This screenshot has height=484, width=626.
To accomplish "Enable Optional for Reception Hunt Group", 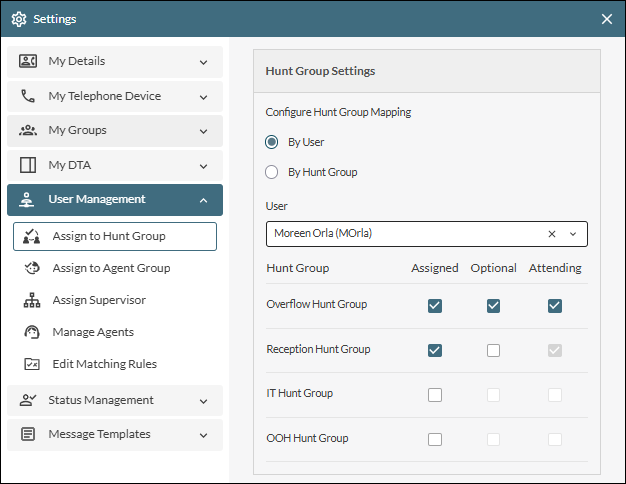I will click(x=493, y=350).
